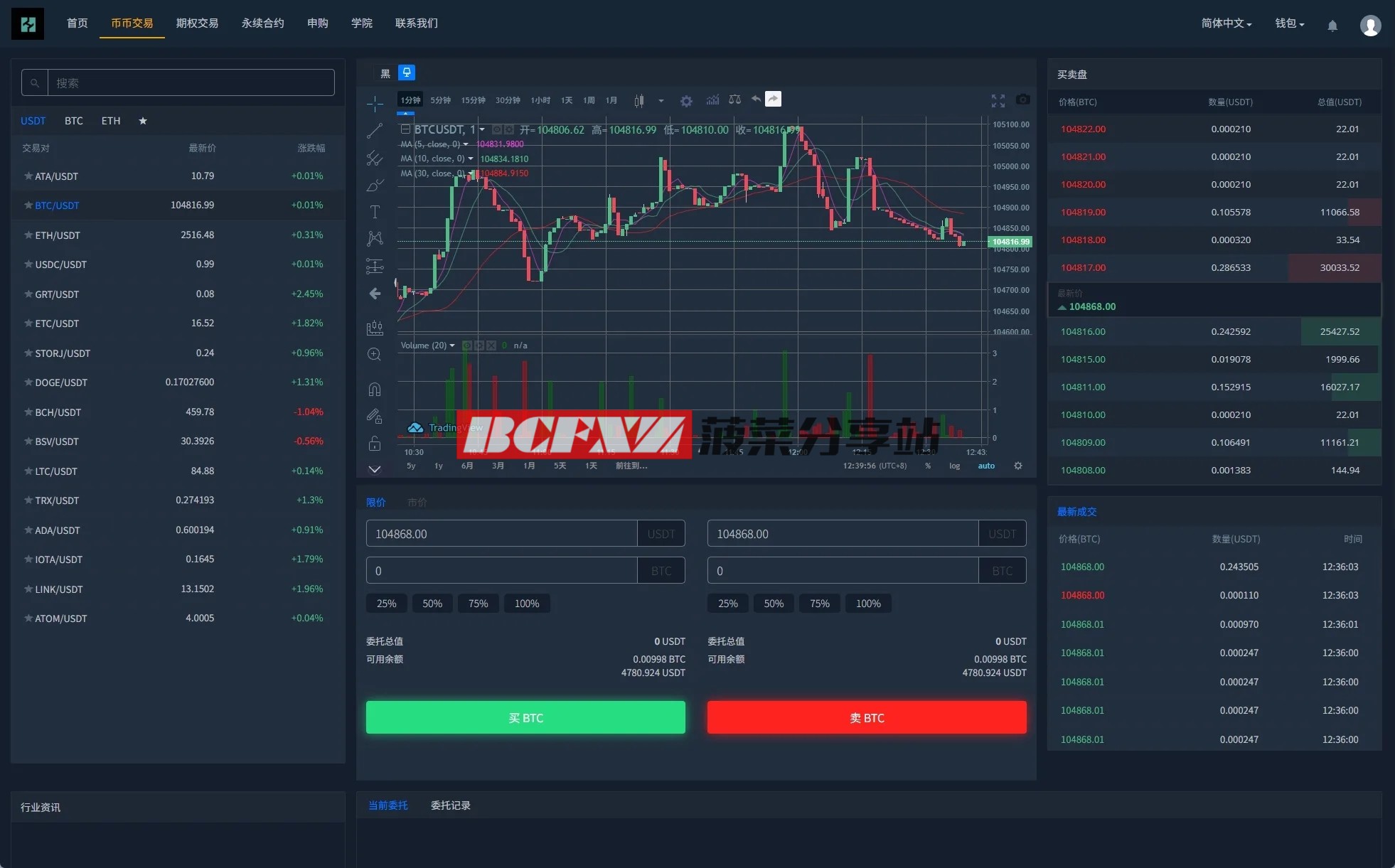Toggle lock all drawing tools

pyautogui.click(x=375, y=444)
